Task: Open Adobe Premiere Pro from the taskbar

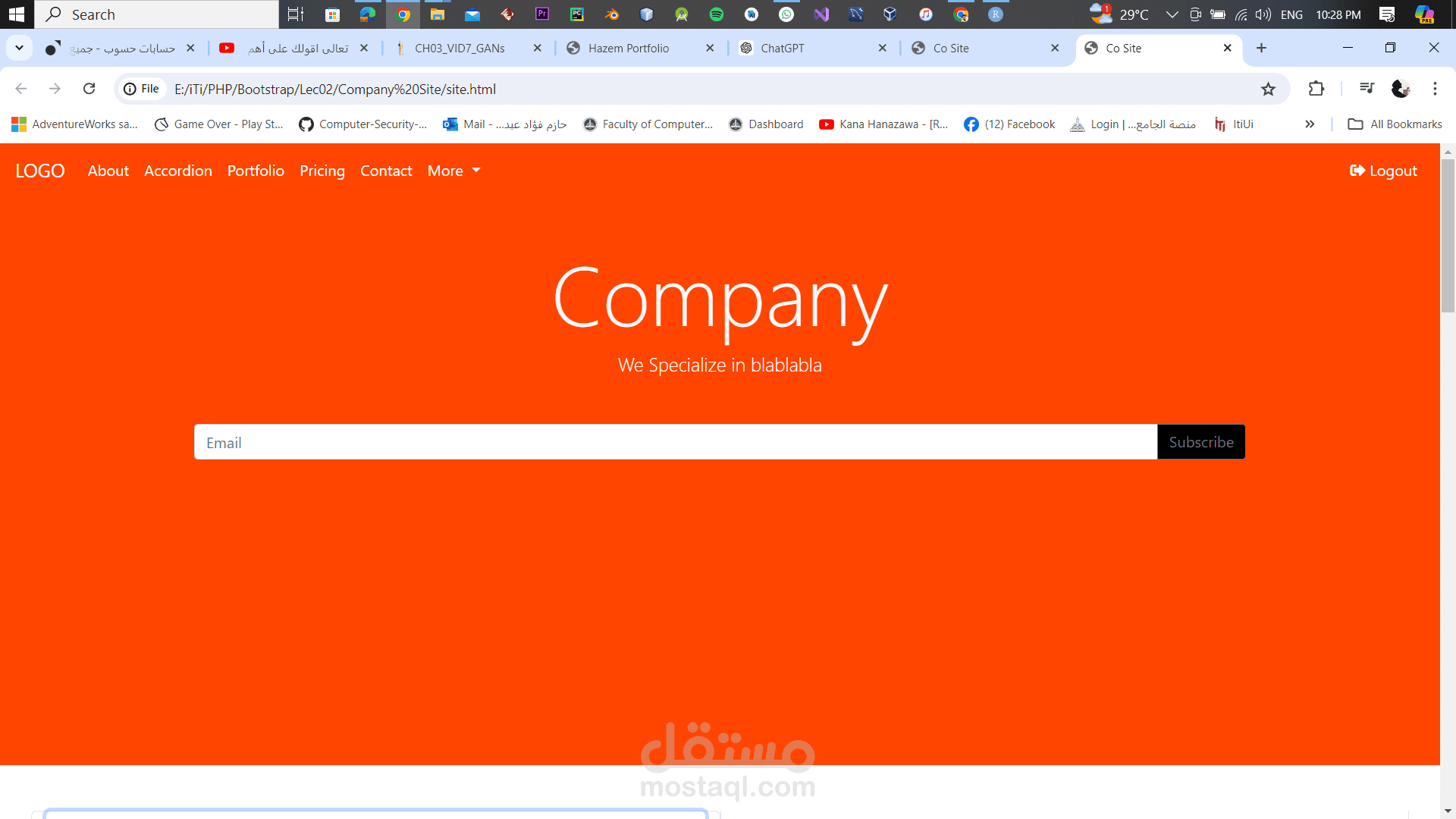Action: pos(543,14)
